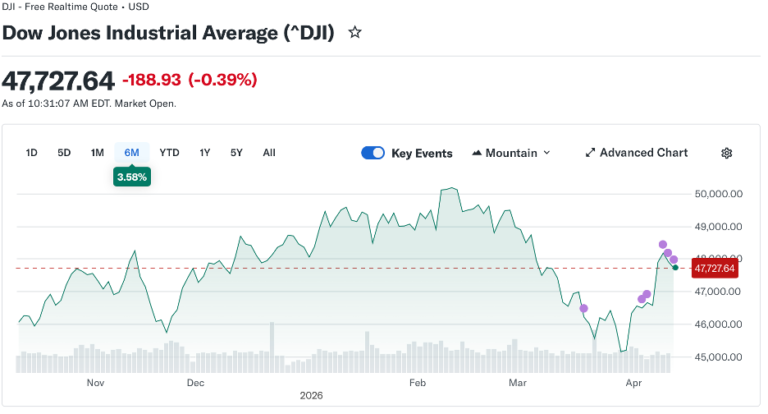Screen dimensions: 768x414
Task: Click the mid-March purple key event dot
Action: point(584,308)
